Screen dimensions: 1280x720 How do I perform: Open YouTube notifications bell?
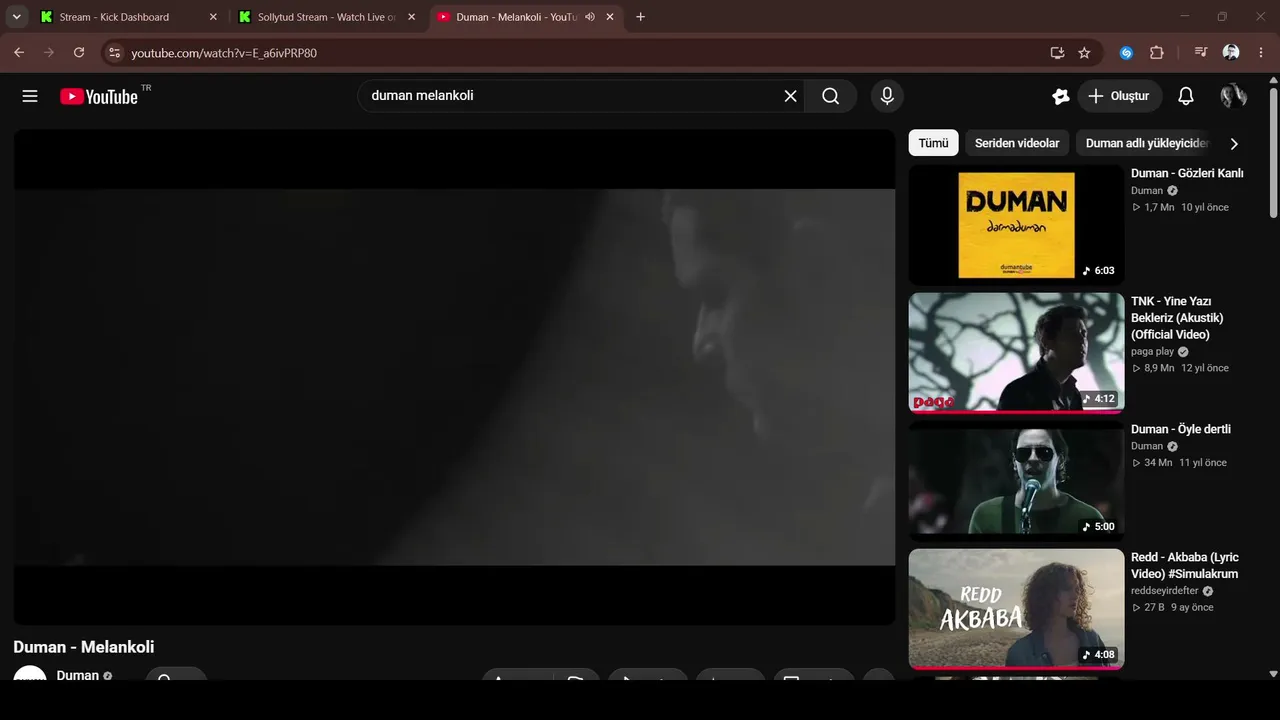pyautogui.click(x=1185, y=96)
